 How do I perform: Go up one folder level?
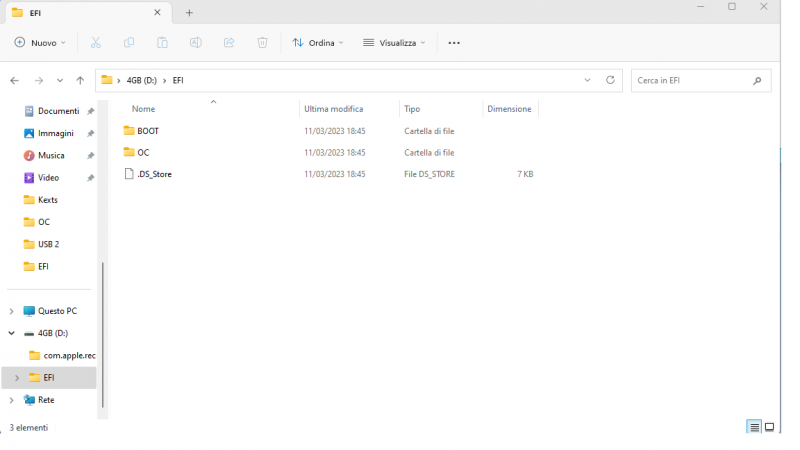coord(80,80)
